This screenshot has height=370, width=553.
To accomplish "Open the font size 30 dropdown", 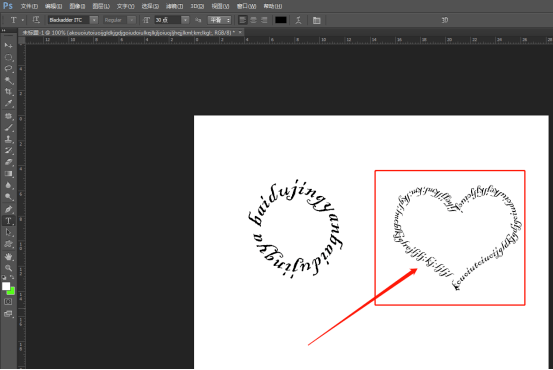I will 185,20.
